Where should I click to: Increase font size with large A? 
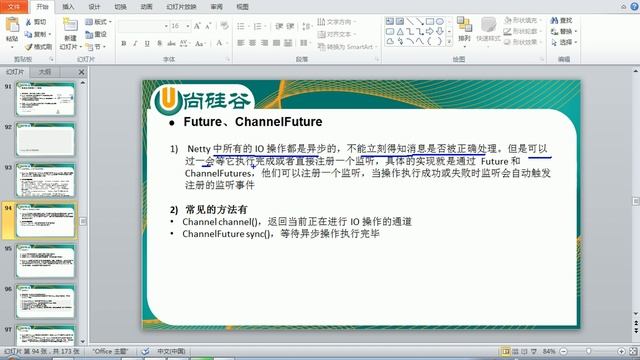[197, 26]
